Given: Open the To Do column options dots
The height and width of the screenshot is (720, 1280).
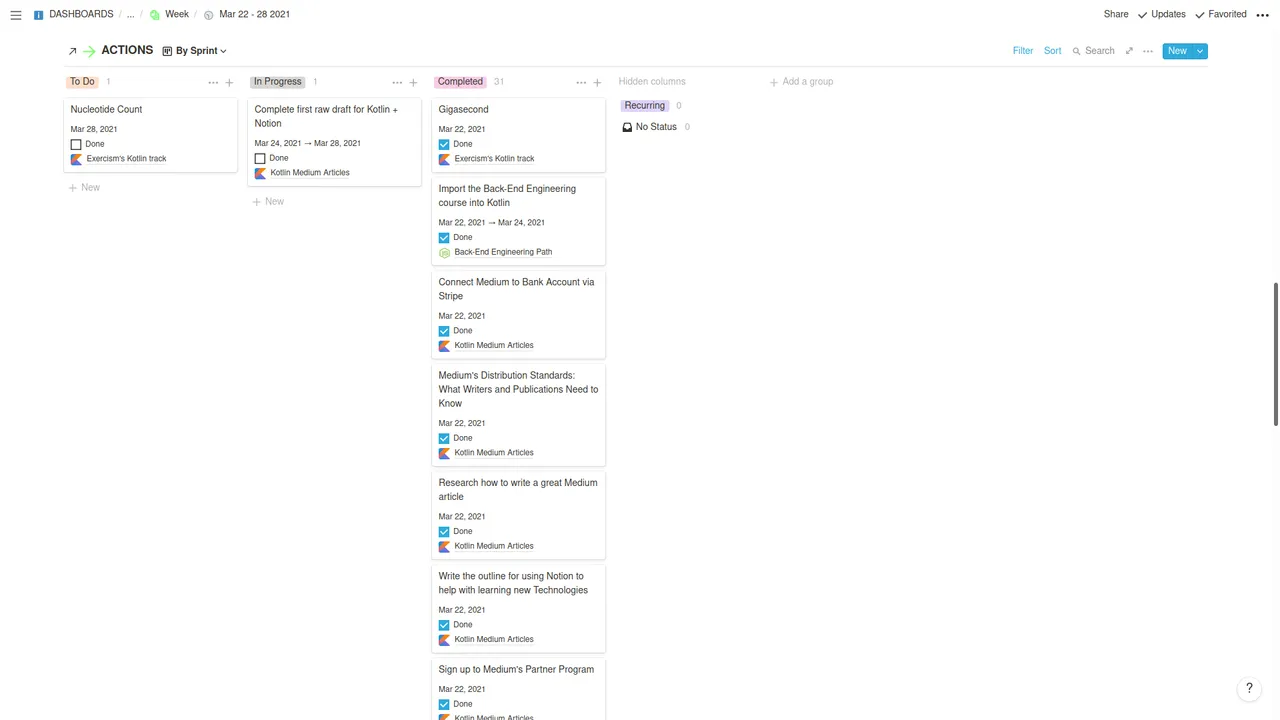Looking at the screenshot, I should (213, 82).
